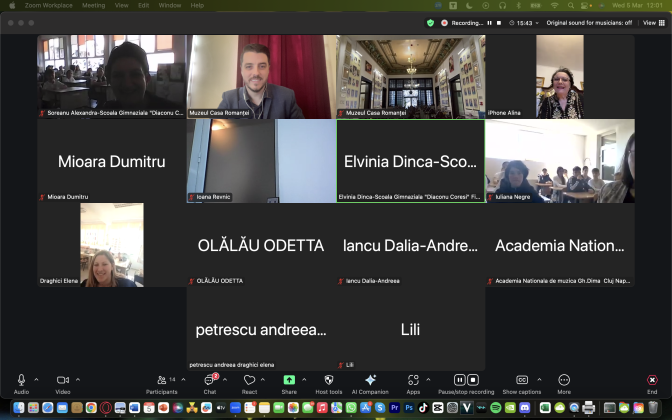Image resolution: width=672 pixels, height=420 pixels.
Task: Select Draghici Elena's video thumbnail
Action: pyautogui.click(x=112, y=245)
